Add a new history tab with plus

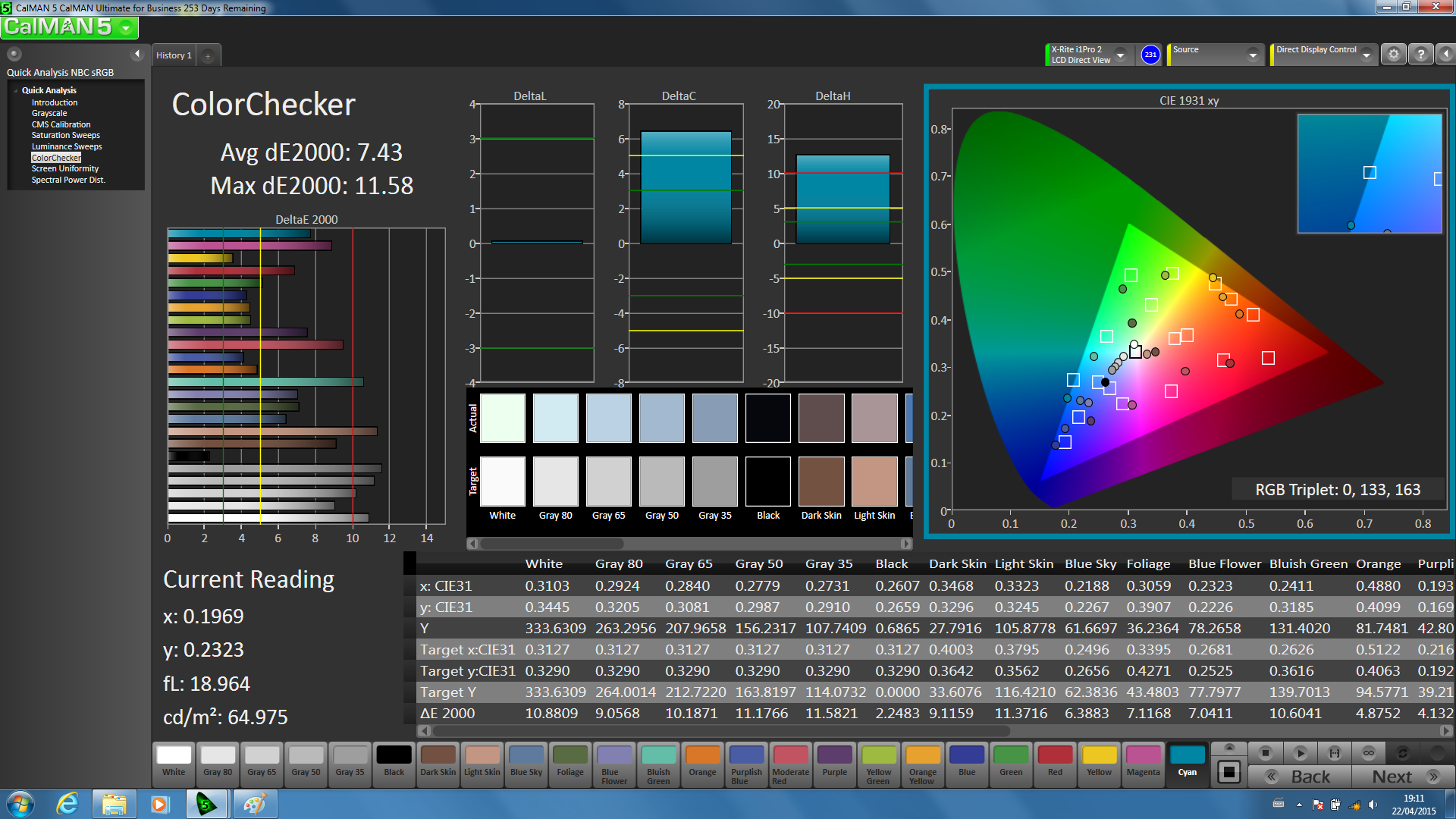(208, 55)
